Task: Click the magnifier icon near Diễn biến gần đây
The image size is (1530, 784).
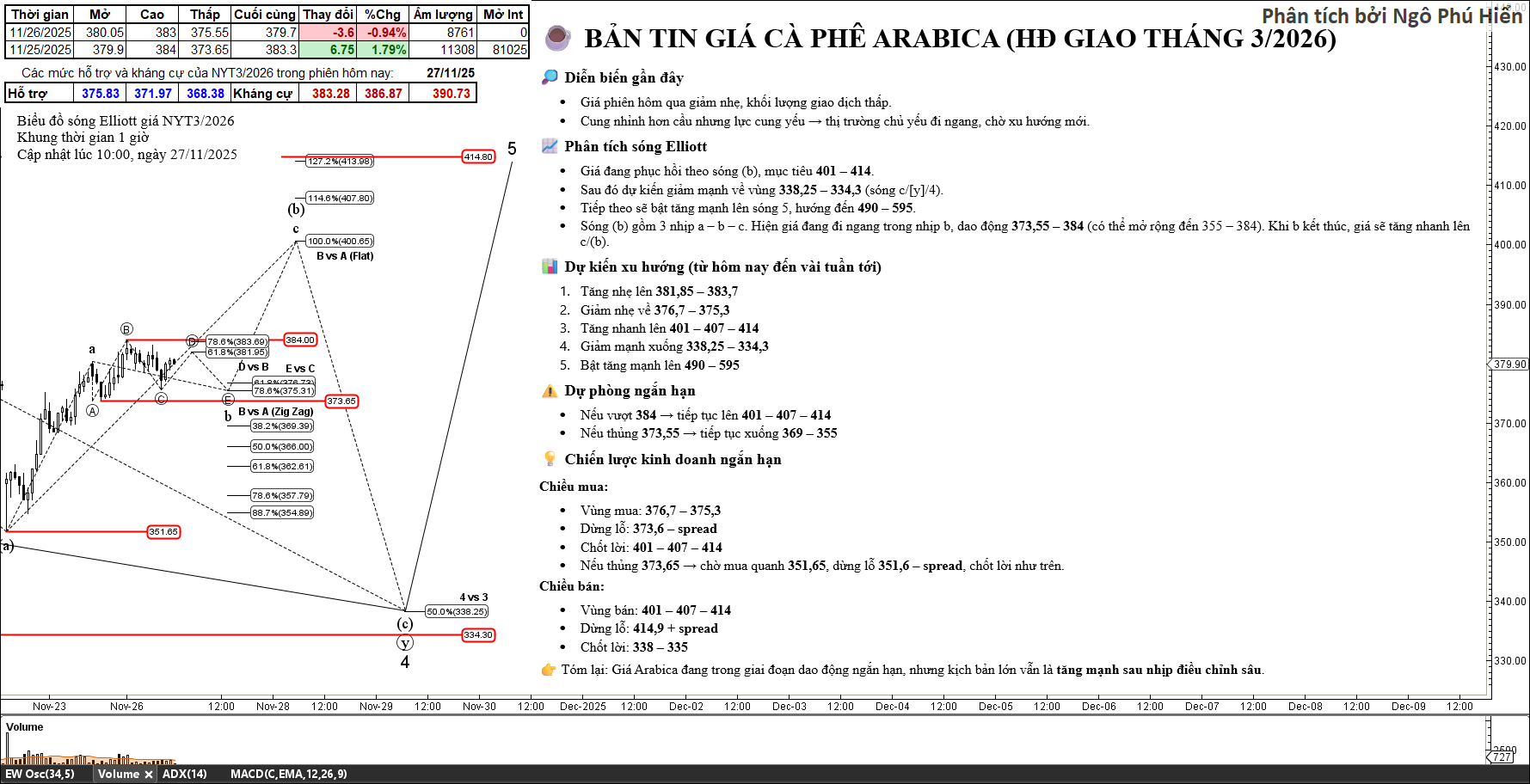Action: tap(550, 77)
